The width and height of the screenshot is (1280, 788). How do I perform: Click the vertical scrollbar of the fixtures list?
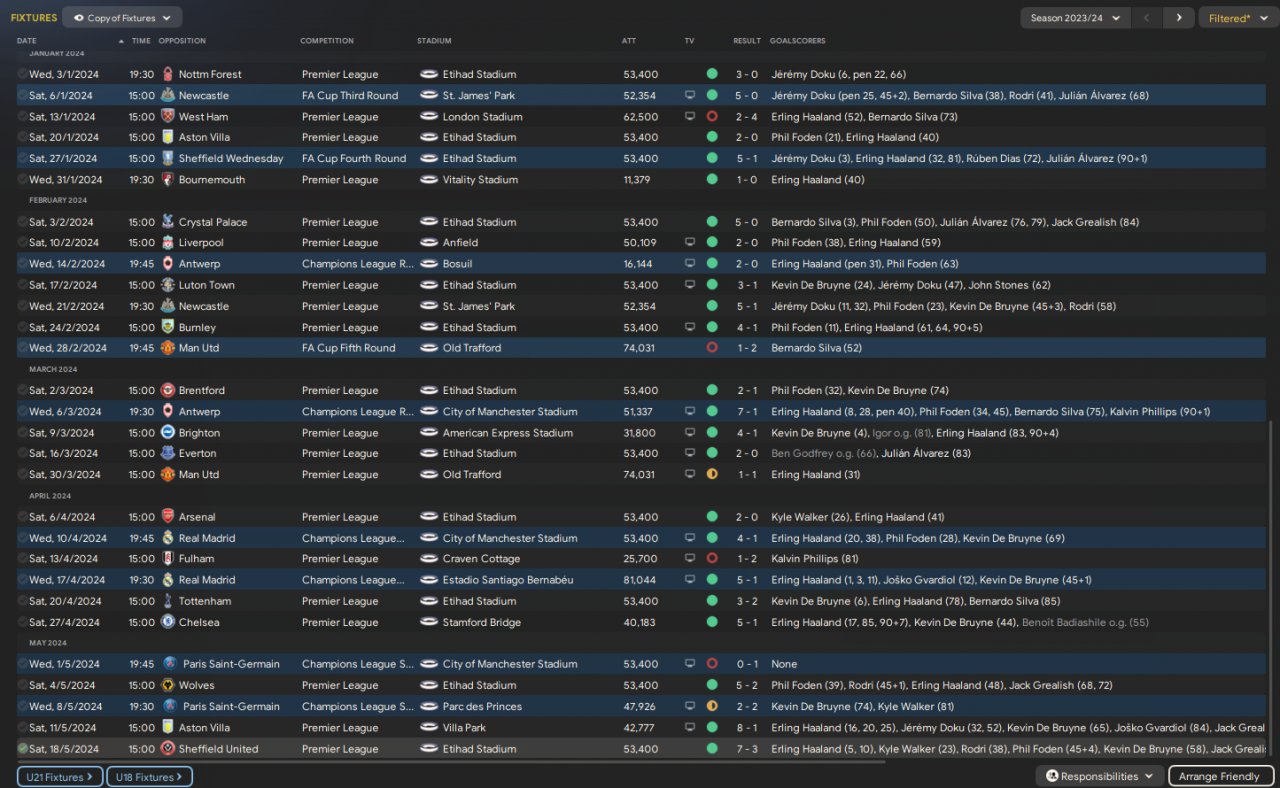click(x=1272, y=590)
